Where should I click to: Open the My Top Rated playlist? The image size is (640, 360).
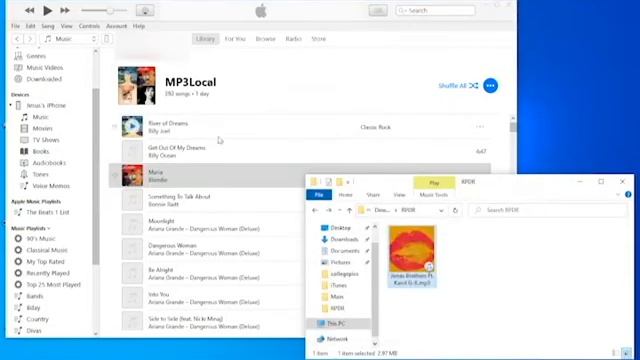click(x=45, y=262)
